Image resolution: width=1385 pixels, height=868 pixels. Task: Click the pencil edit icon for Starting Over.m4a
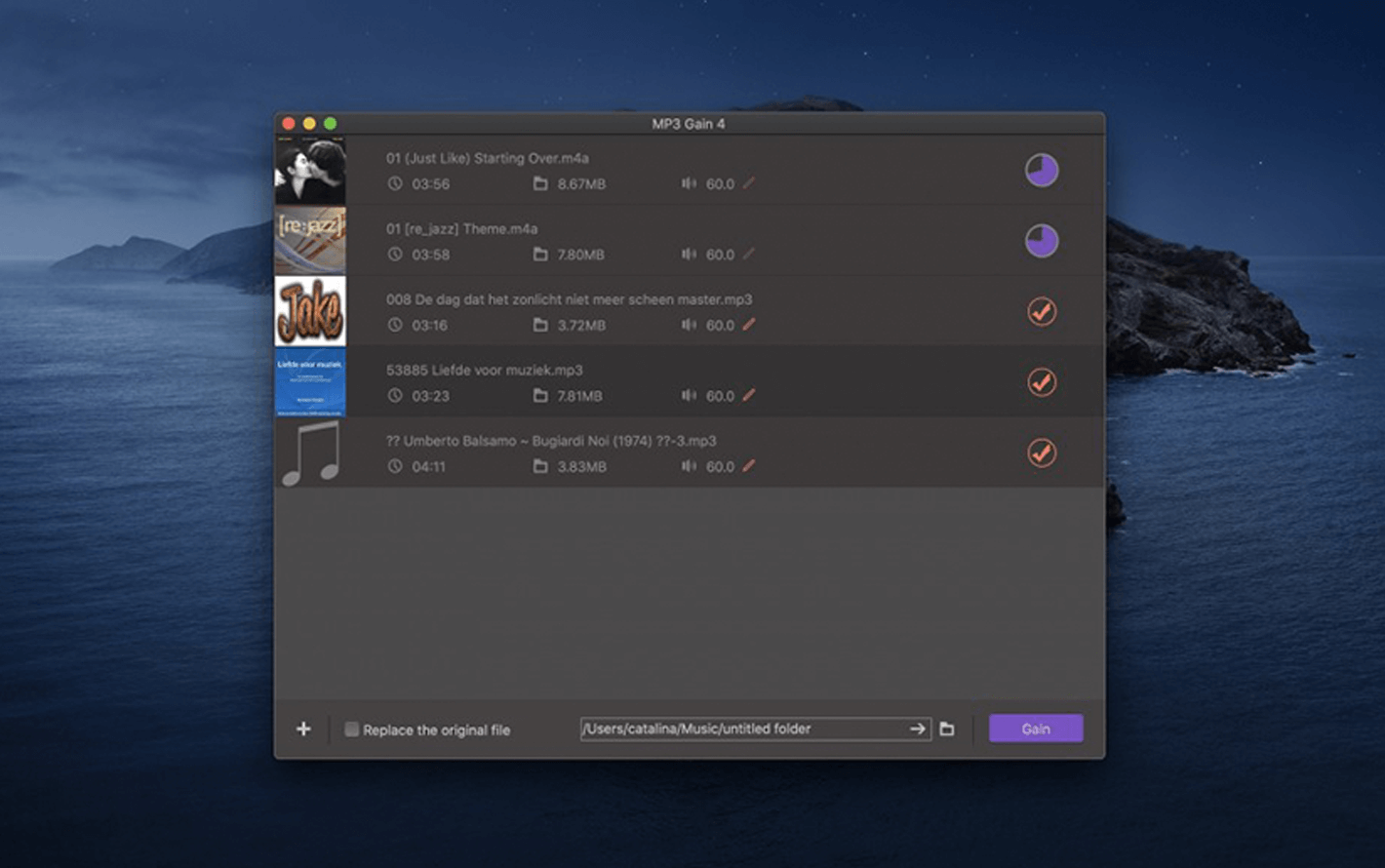748,183
